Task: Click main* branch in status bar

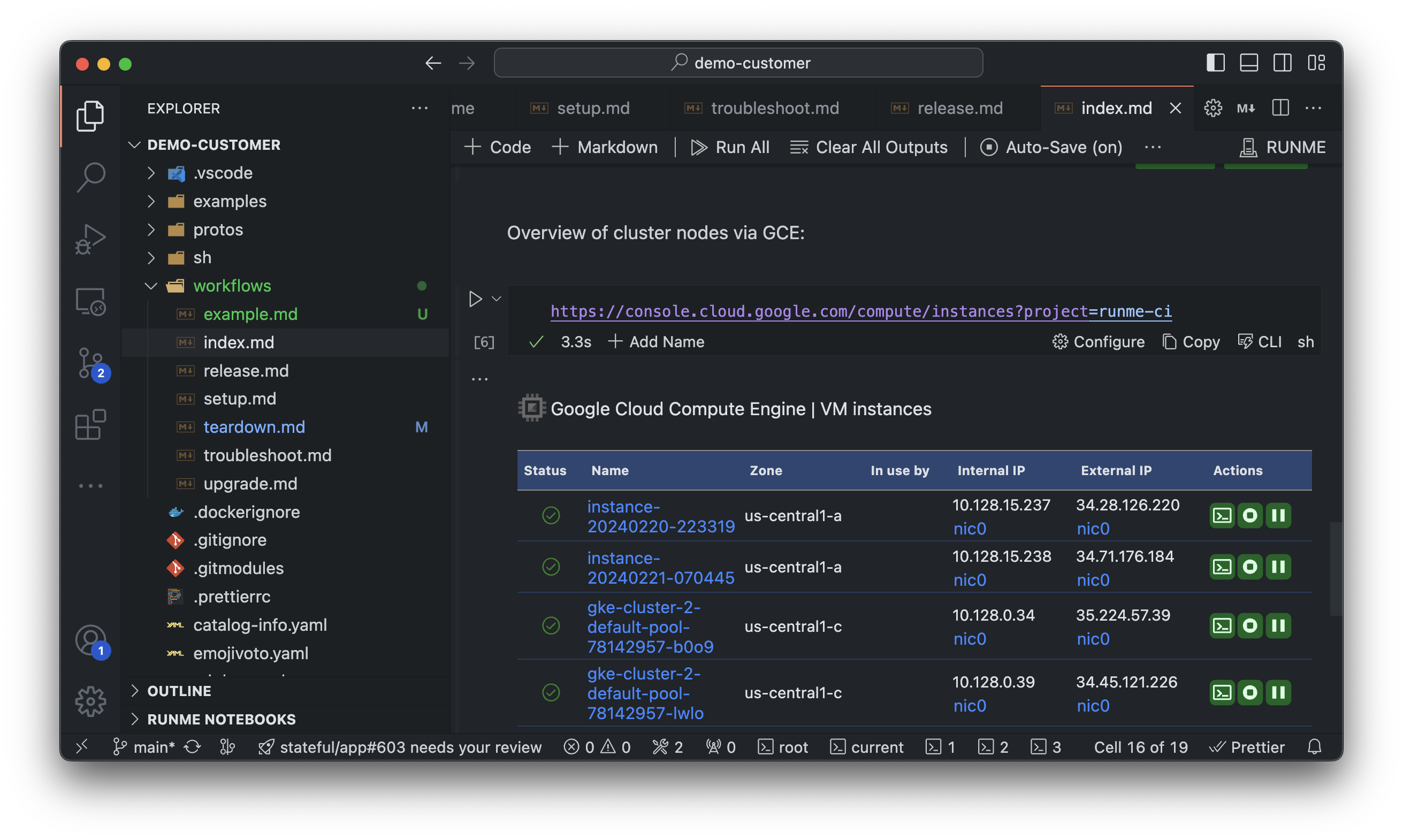Action: click(144, 747)
